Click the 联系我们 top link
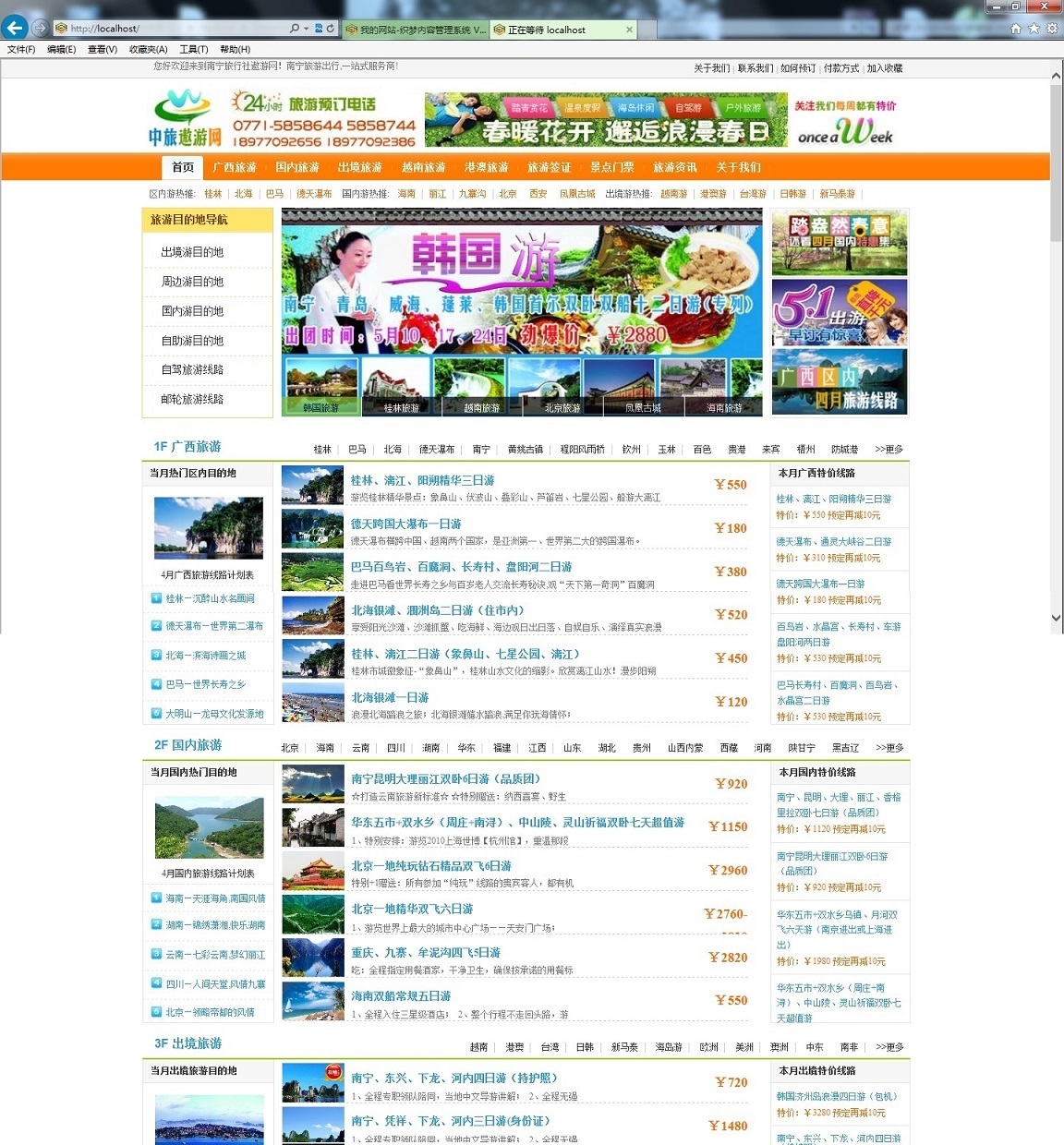 pyautogui.click(x=755, y=68)
